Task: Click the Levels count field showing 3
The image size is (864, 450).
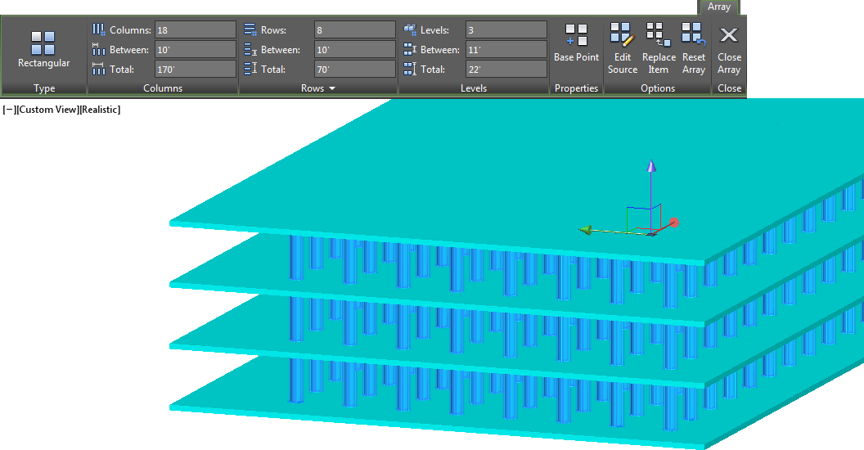Action: (x=506, y=30)
